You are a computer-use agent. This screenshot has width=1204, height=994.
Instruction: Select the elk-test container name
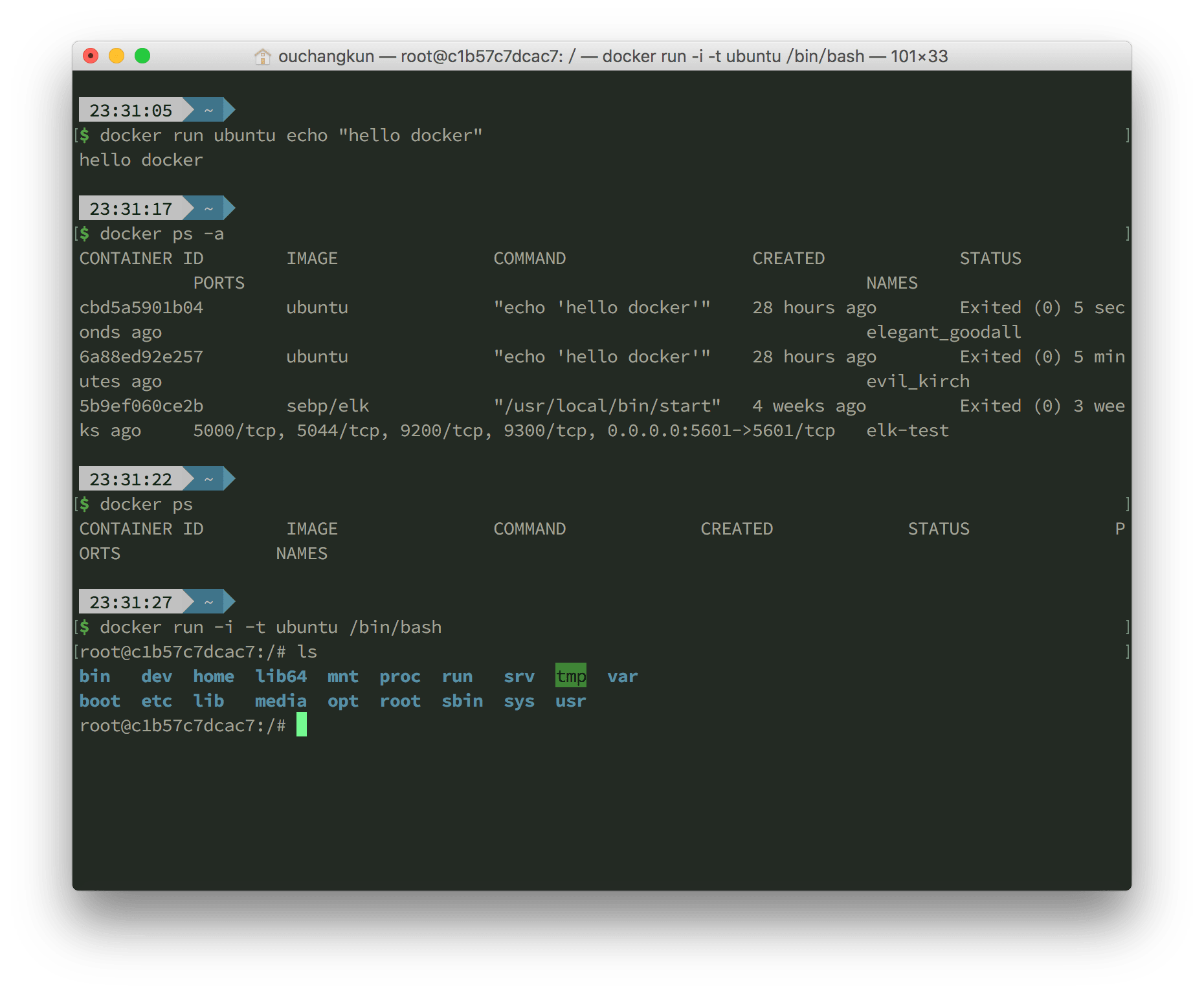coord(907,430)
